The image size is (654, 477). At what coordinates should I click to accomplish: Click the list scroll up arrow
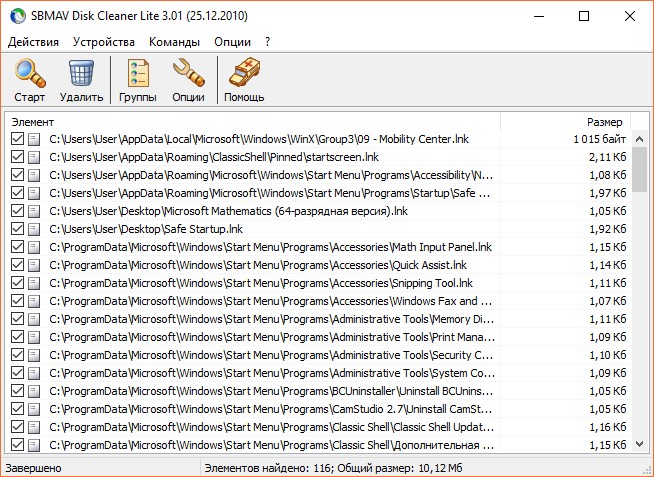[x=639, y=139]
